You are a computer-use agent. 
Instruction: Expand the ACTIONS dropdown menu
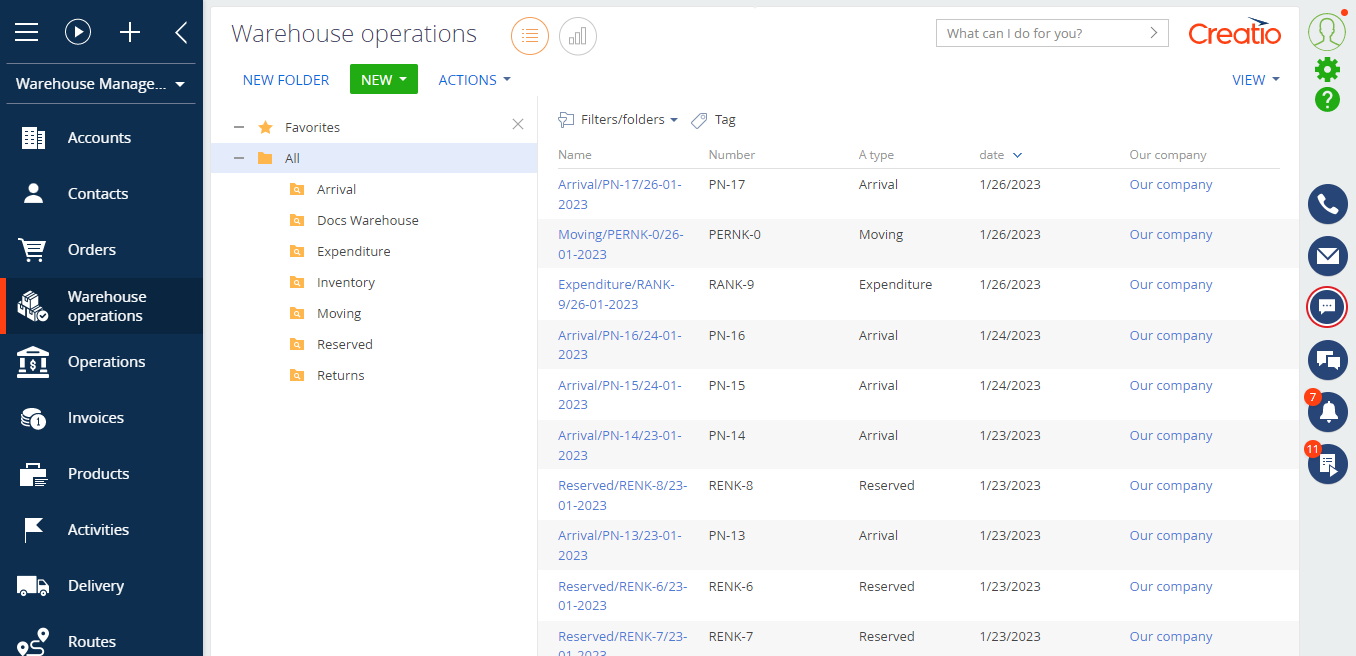474,80
